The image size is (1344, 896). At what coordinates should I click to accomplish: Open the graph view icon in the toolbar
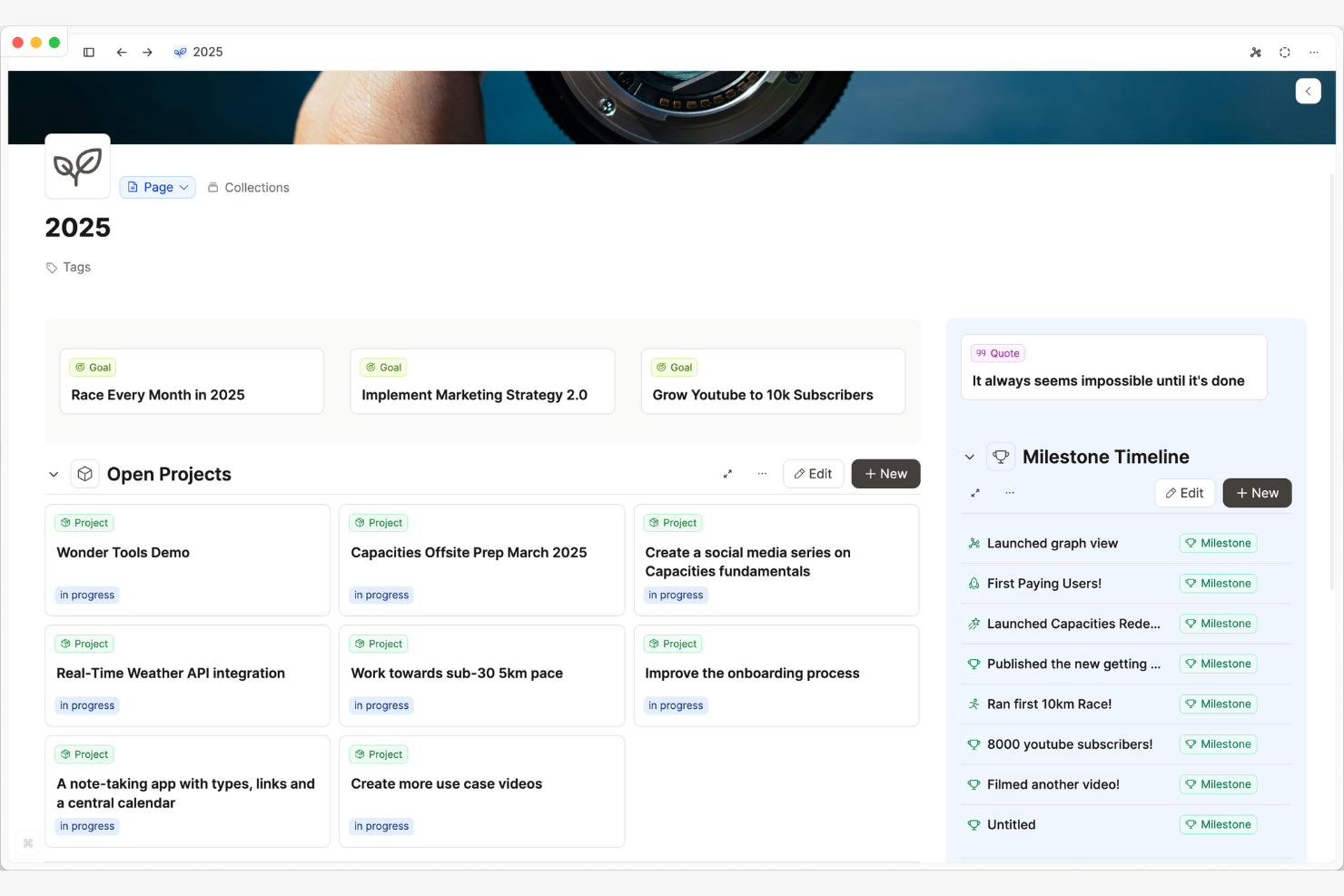click(x=1256, y=52)
